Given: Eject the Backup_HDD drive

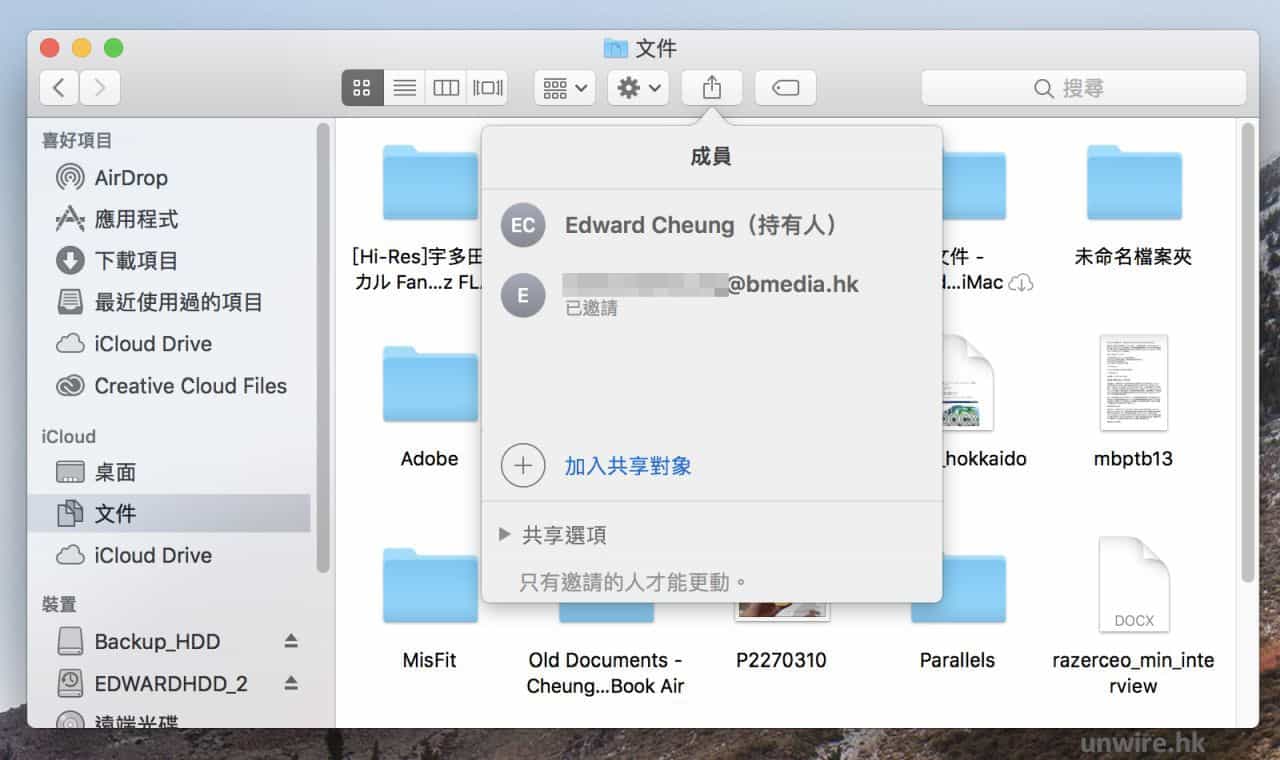Looking at the screenshot, I should pyautogui.click(x=291, y=641).
